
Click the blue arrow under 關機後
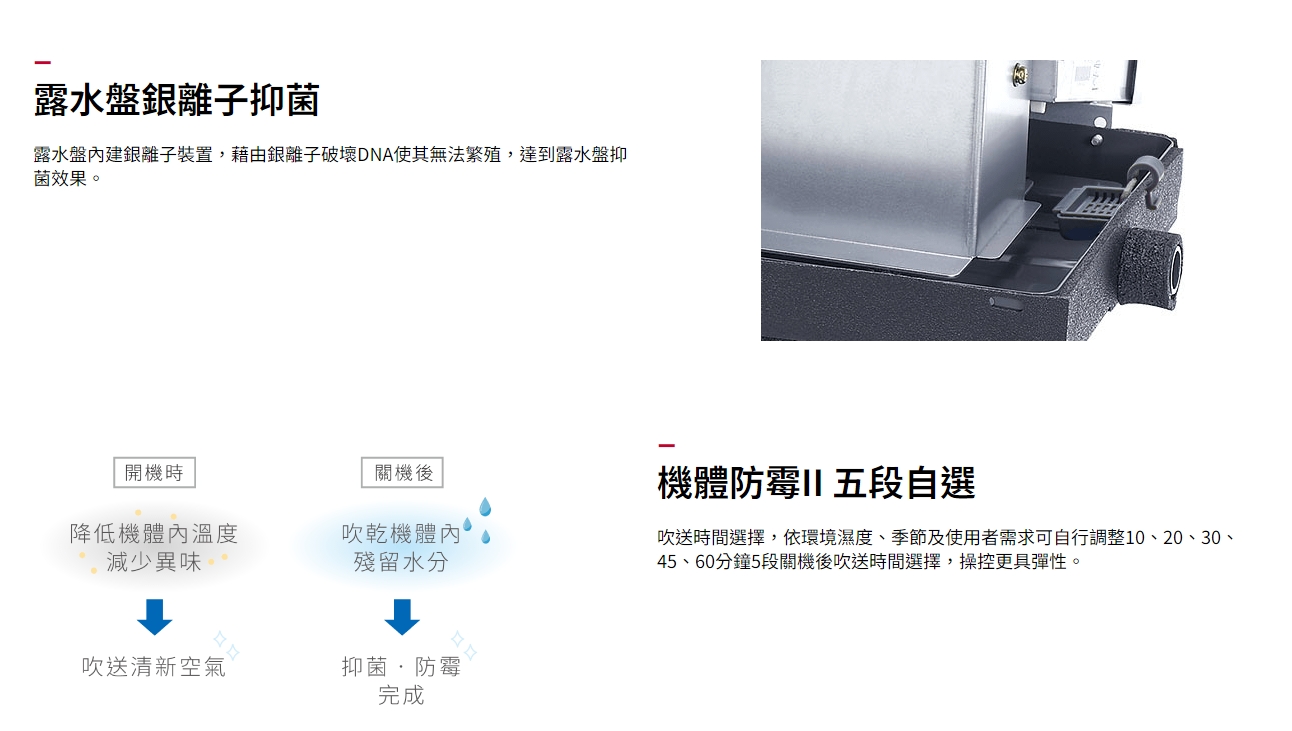(x=402, y=617)
